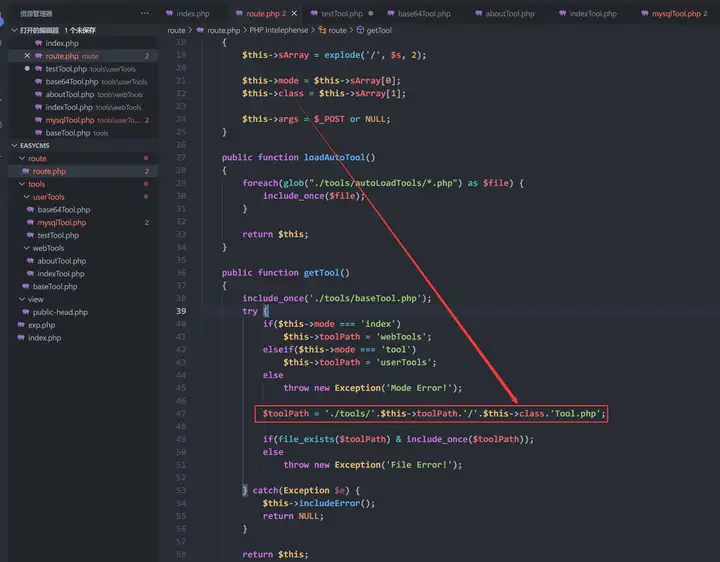Screen dimensions: 720x562
Task: Click the includeError() call
Action: (x=337, y=503)
